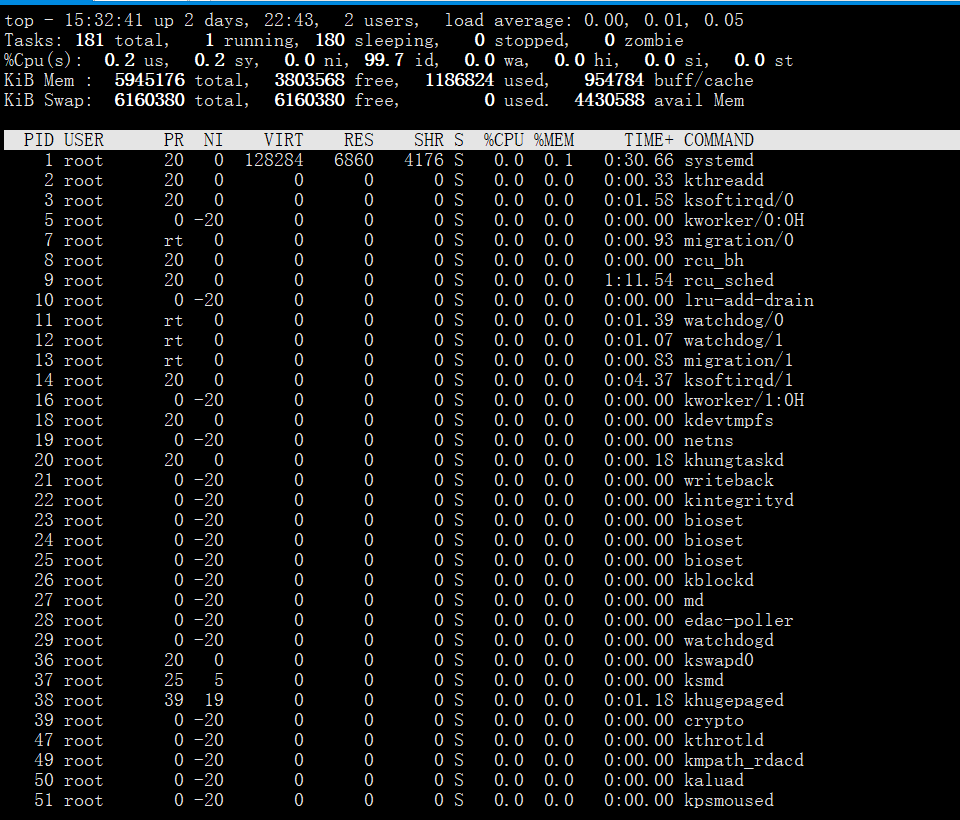The height and width of the screenshot is (820, 960).
Task: Select the netns process name
Action: [708, 440]
